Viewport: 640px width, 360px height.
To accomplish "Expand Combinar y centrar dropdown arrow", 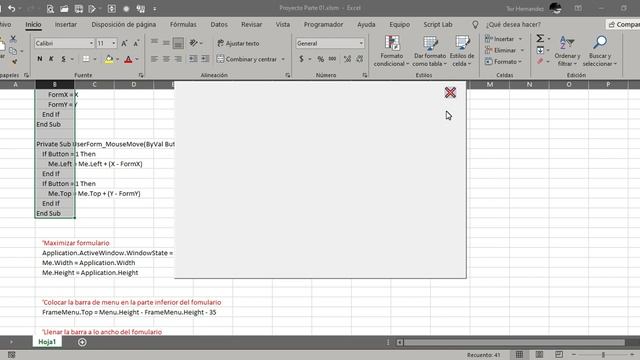I will tap(283, 59).
